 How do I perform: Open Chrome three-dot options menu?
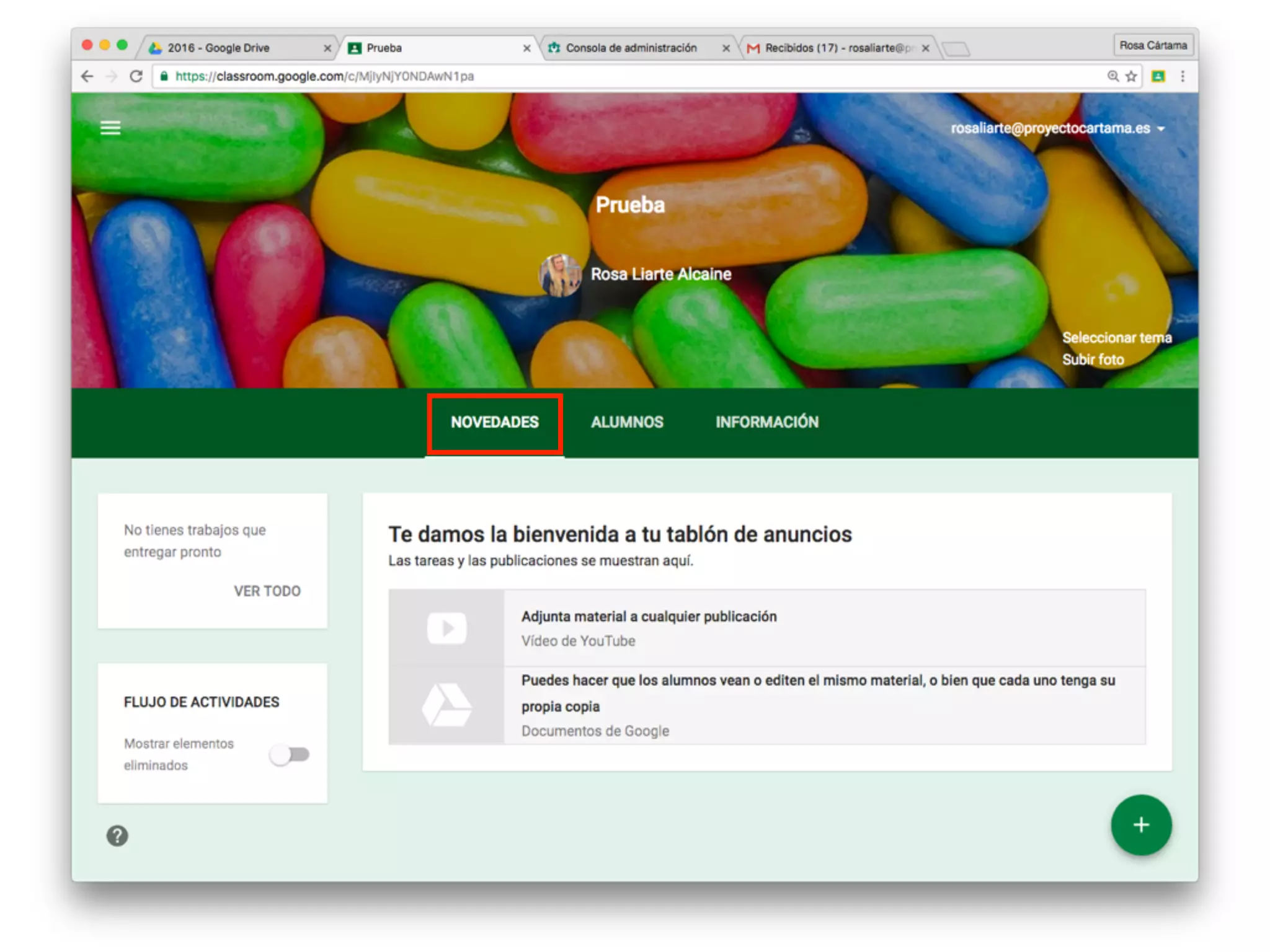coord(1183,76)
